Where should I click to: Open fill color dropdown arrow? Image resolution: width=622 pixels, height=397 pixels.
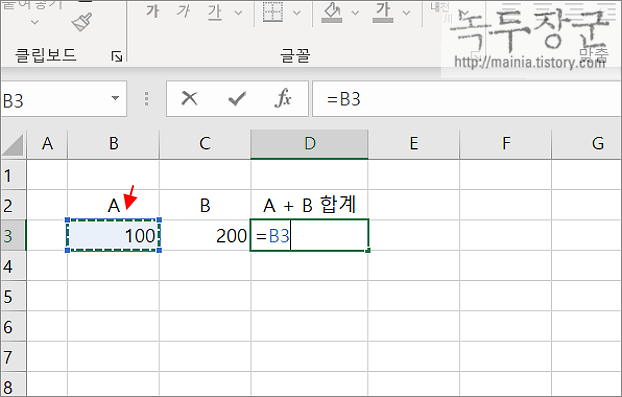(x=355, y=13)
